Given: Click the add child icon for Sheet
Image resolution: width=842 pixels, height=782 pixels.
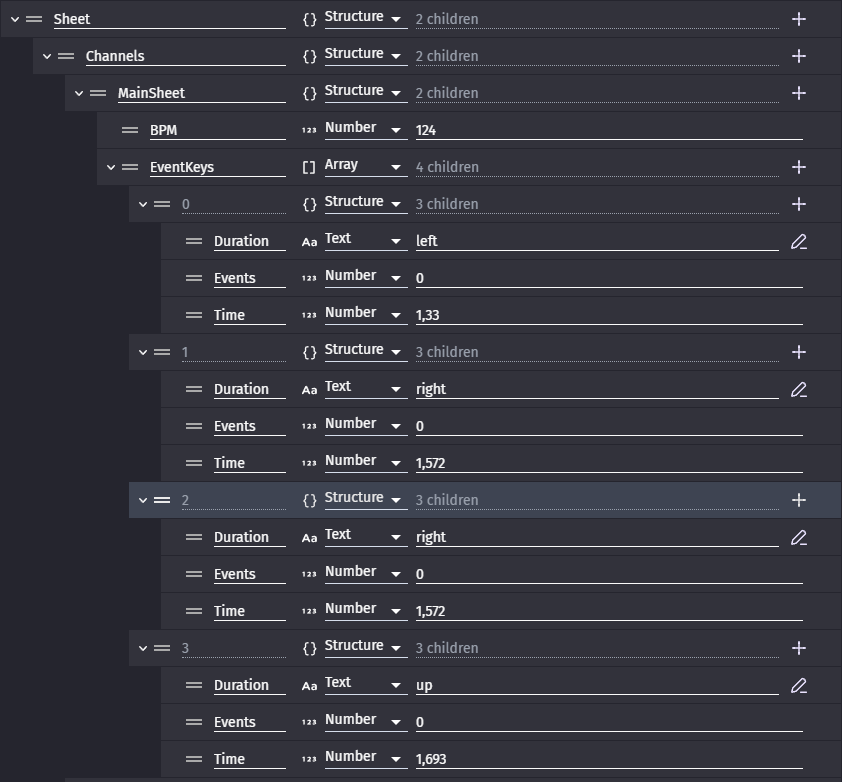Looking at the screenshot, I should [798, 19].
